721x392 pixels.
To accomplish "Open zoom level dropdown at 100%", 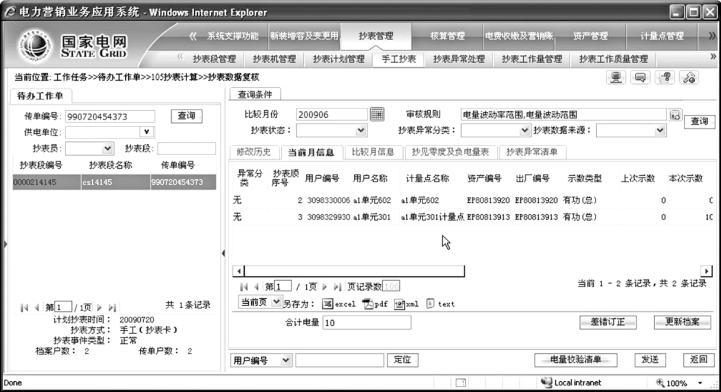I will [700, 383].
